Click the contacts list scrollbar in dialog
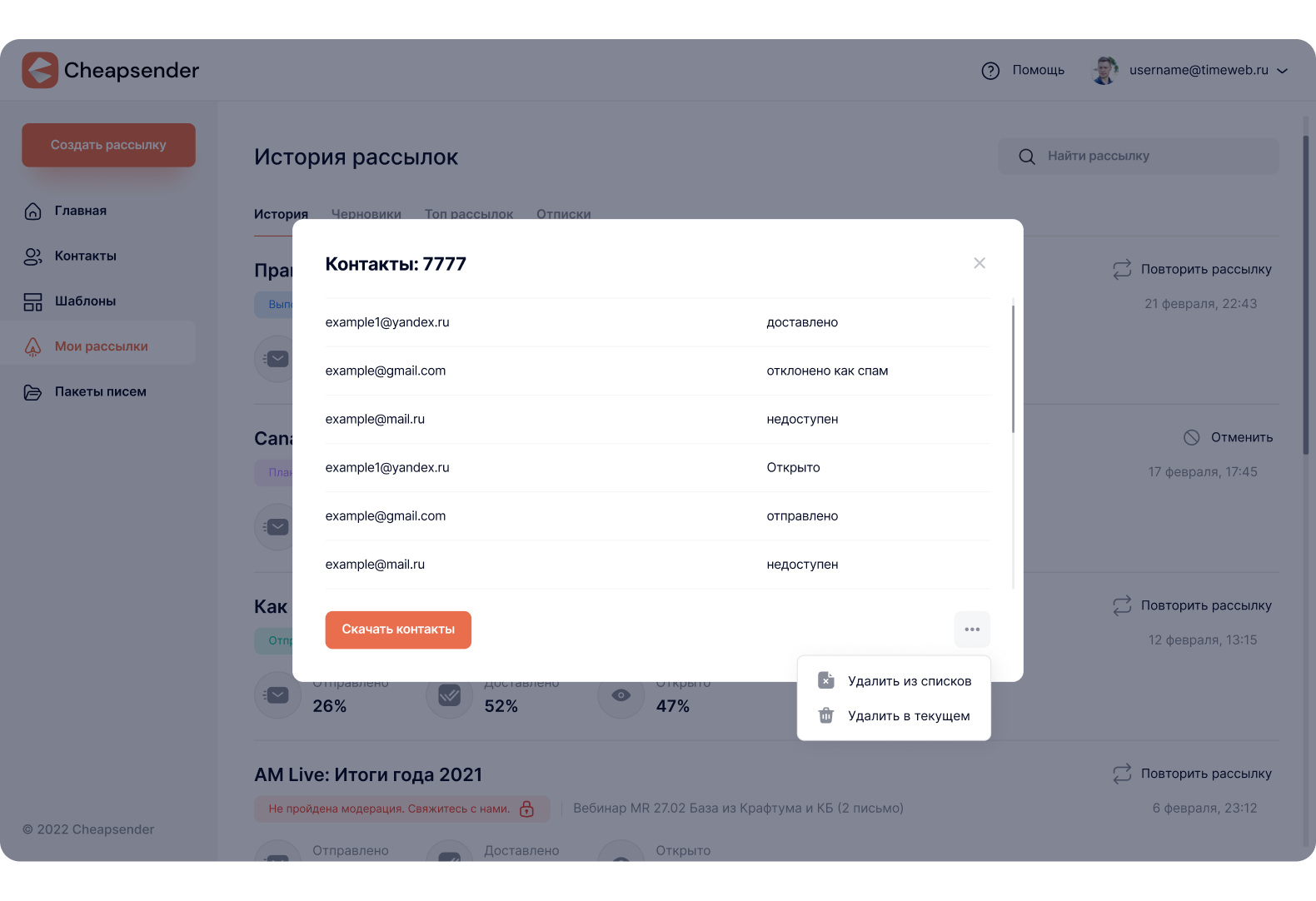The image size is (1316, 901). (x=1013, y=369)
